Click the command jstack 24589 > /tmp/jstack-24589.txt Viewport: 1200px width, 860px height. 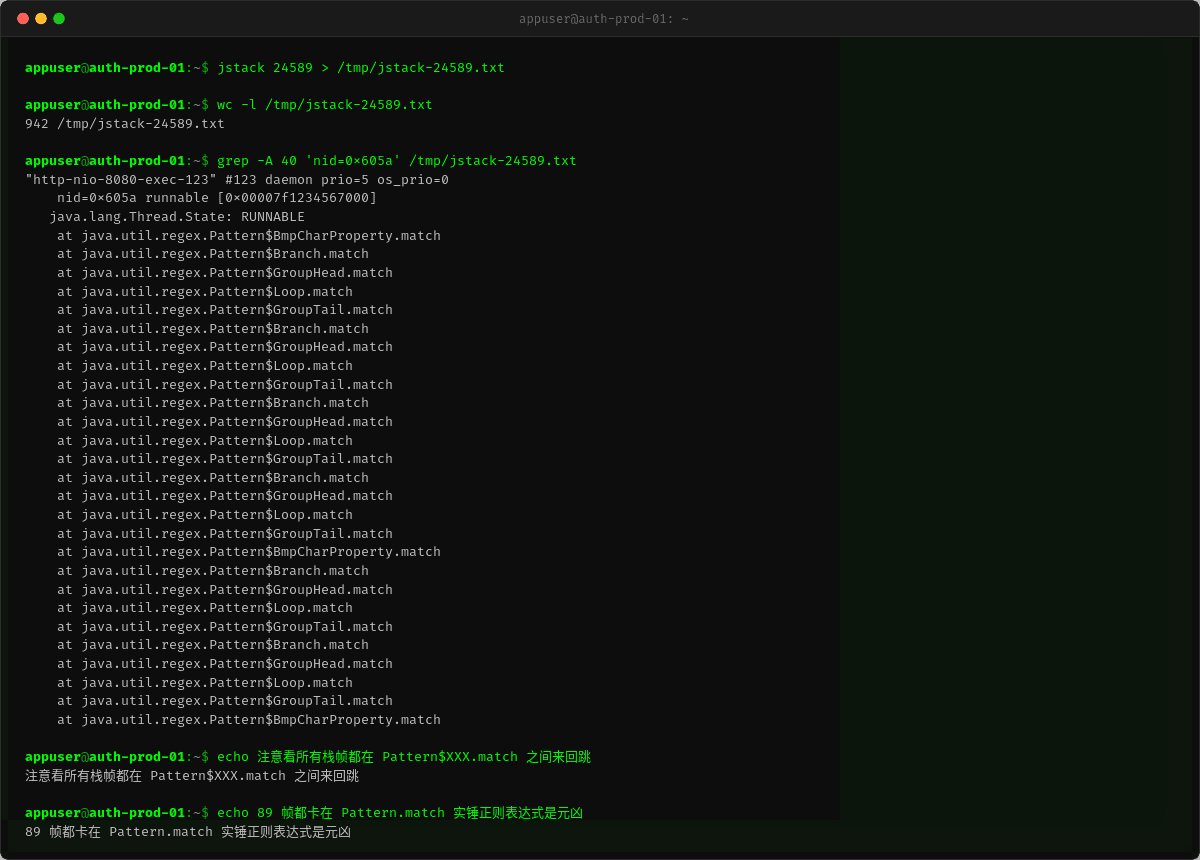(361, 68)
